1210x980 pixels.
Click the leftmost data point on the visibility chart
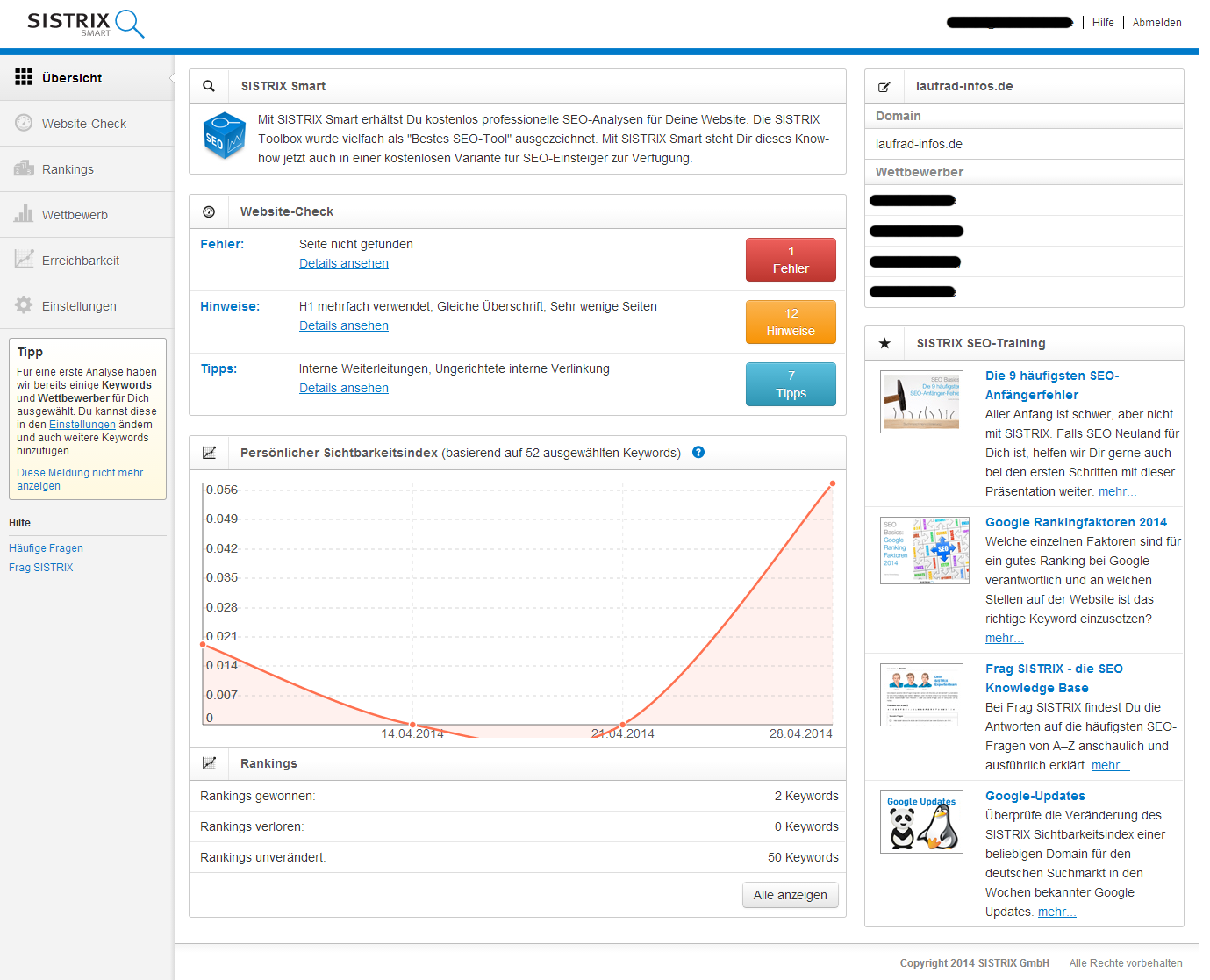[x=203, y=645]
